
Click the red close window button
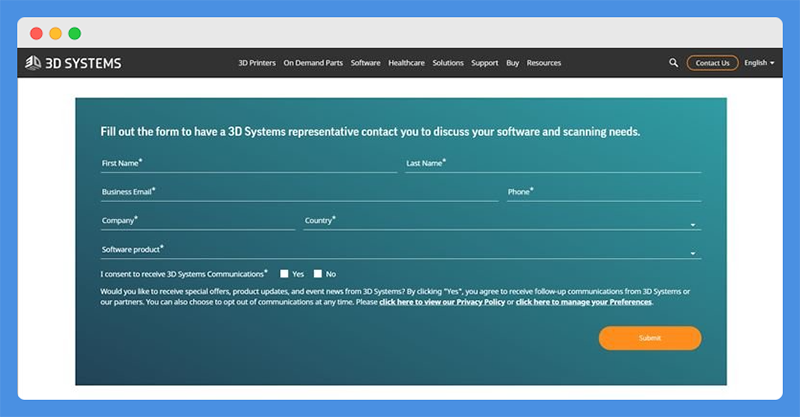click(x=36, y=34)
